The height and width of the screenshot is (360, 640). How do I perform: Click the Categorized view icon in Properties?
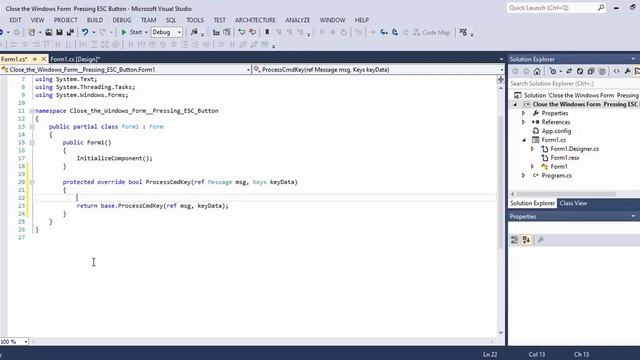515,240
